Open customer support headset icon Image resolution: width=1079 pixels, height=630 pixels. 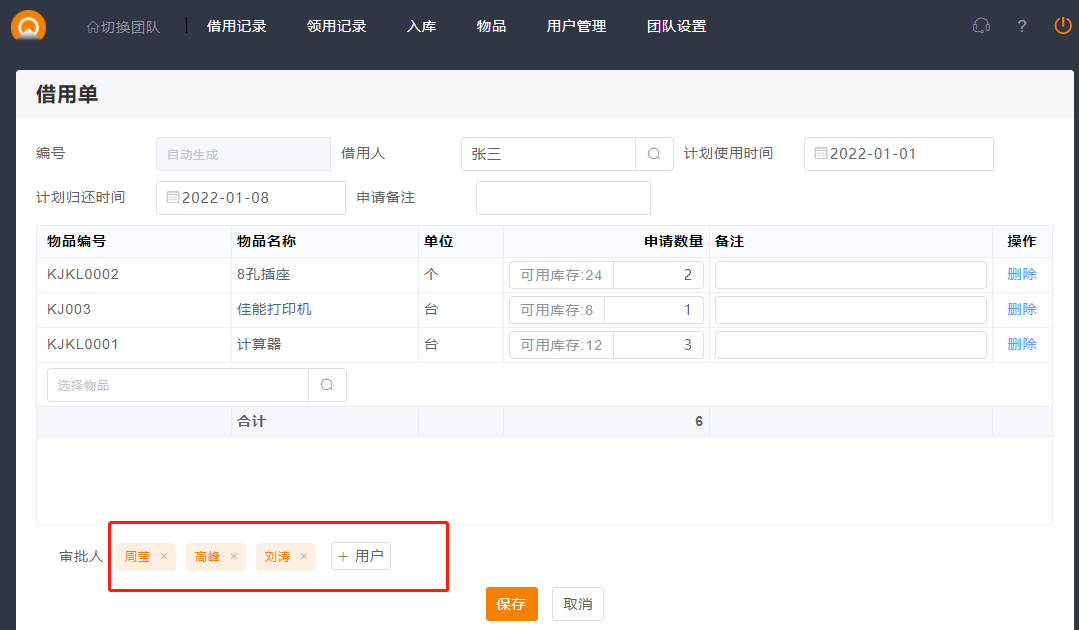point(981,26)
